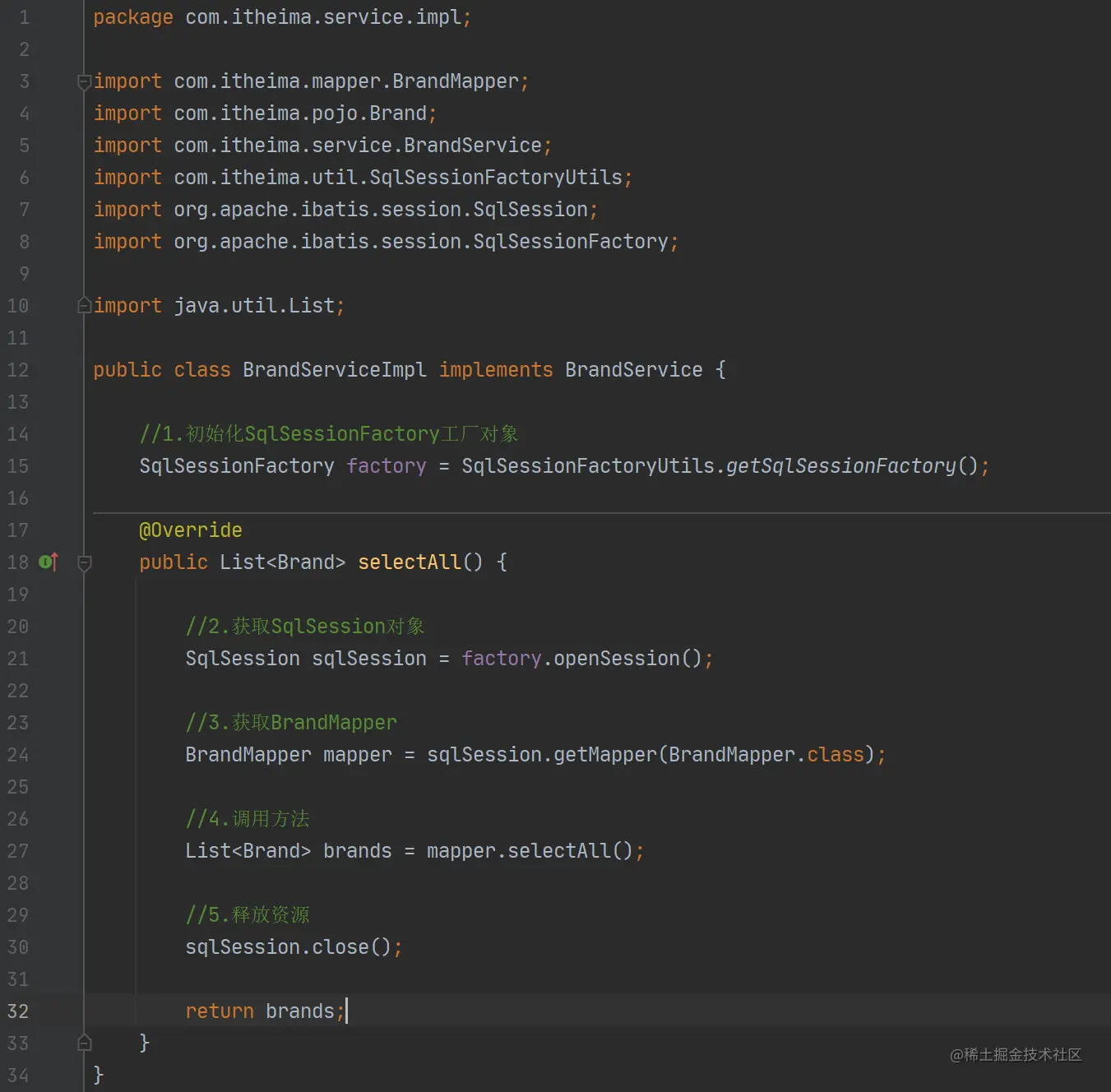The image size is (1111, 1092).
Task: Click the '//4.调用方法' comment
Action: click(x=248, y=819)
